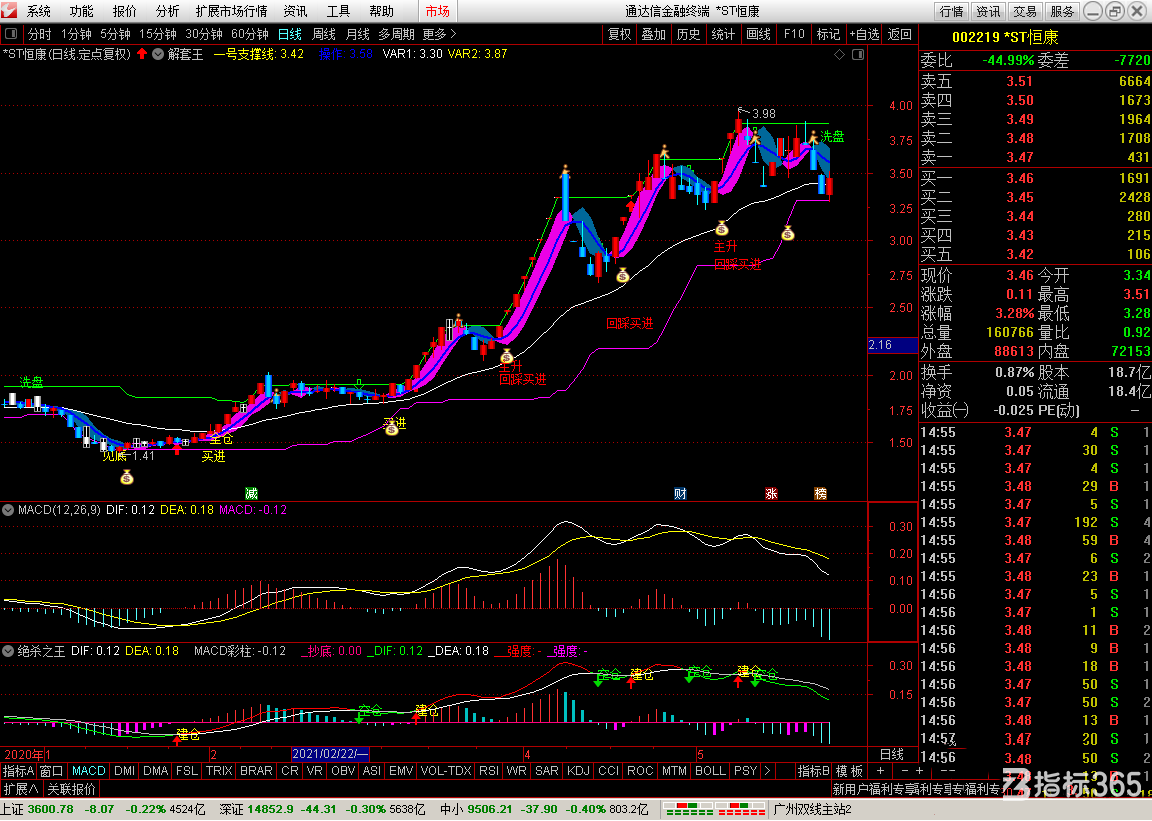The image size is (1152, 821).
Task: Open the 报价 menu
Action: coord(124,11)
